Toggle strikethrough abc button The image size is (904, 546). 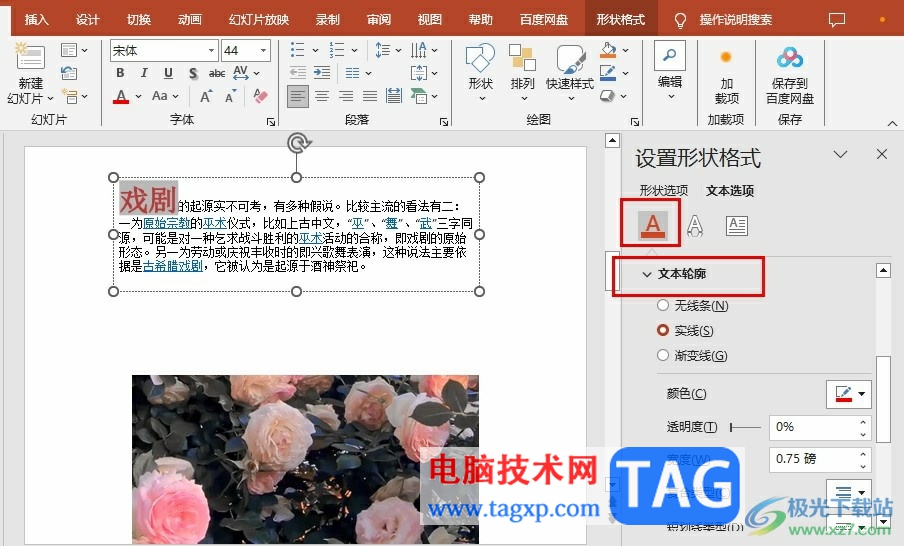(x=217, y=73)
